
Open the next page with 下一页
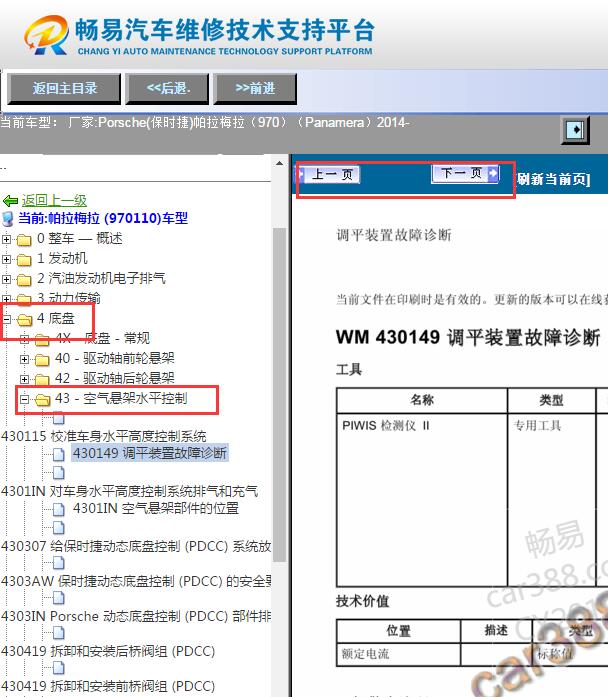point(465,173)
